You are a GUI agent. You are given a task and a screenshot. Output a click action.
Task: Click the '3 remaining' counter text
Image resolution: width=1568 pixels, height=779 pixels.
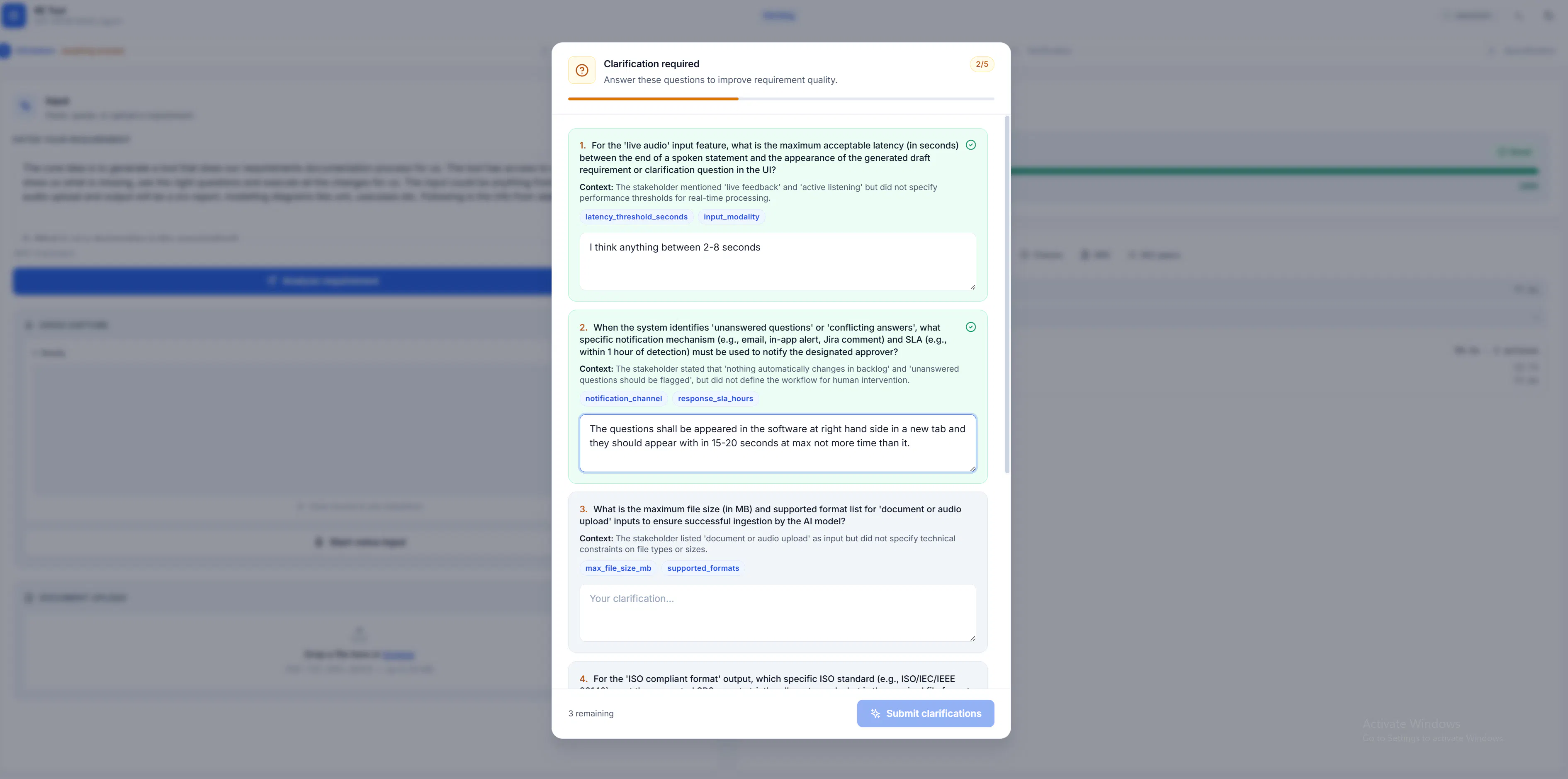coord(591,713)
